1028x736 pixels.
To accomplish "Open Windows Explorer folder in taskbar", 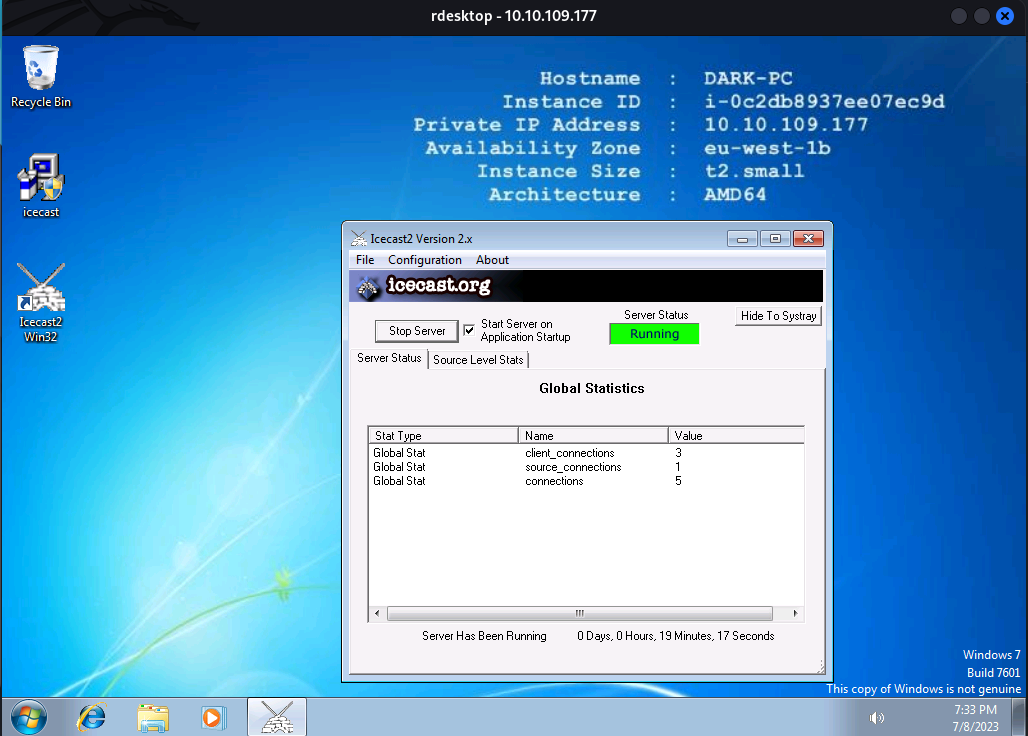I will pyautogui.click(x=153, y=717).
